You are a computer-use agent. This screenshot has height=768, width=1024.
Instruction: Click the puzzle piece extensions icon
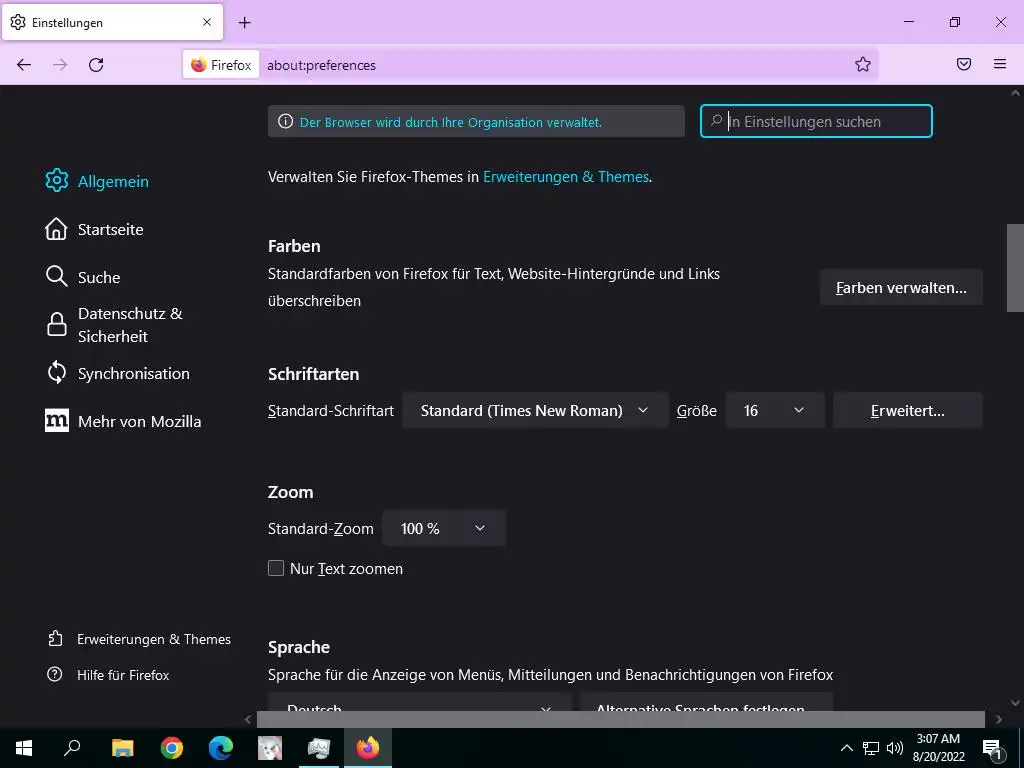tap(56, 638)
